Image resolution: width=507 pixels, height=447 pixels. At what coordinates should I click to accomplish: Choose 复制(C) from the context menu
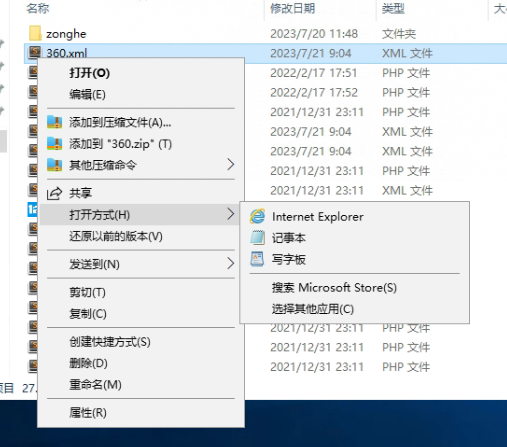[141, 313]
